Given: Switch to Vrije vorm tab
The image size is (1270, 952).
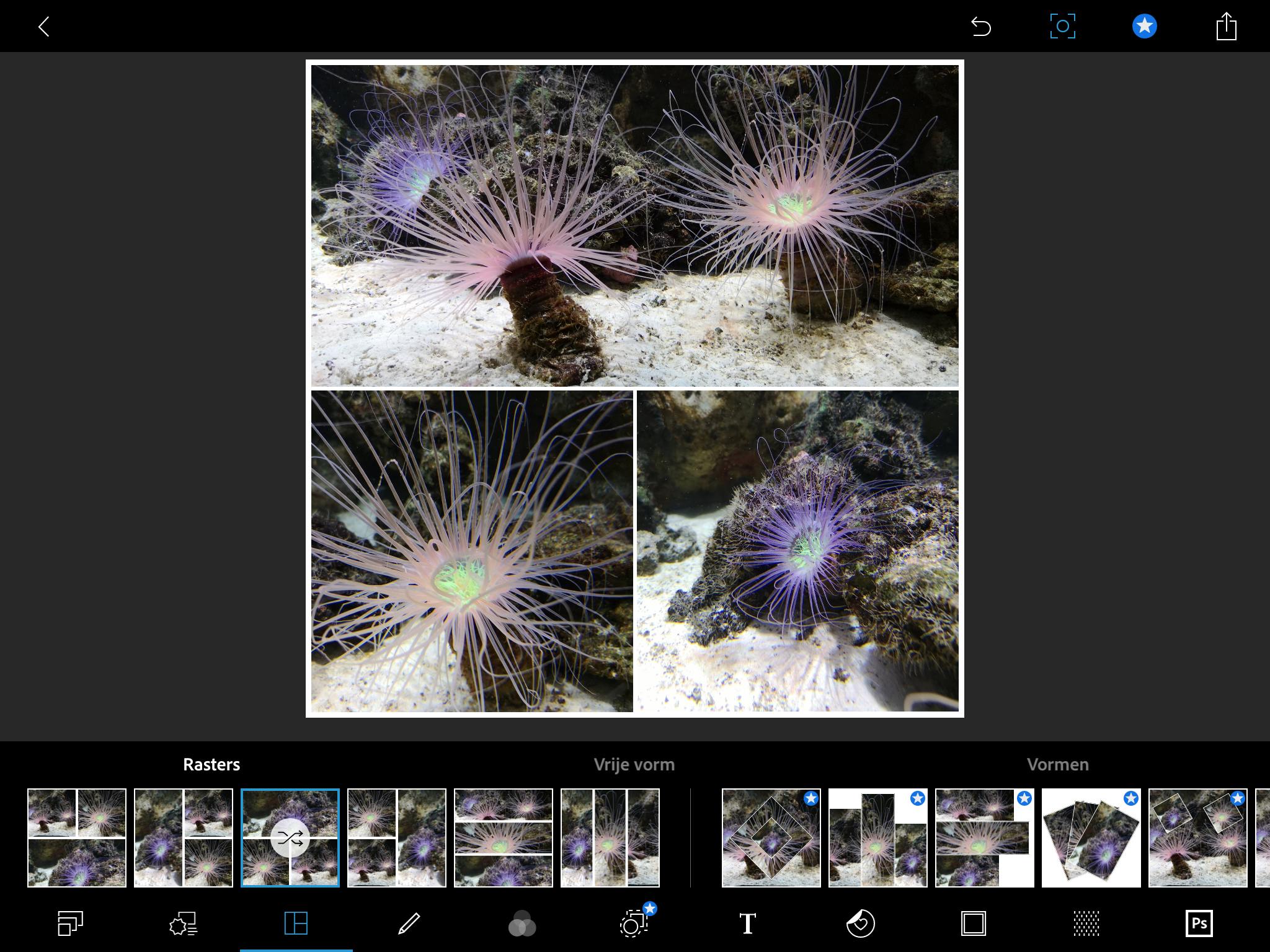Looking at the screenshot, I should [x=634, y=764].
